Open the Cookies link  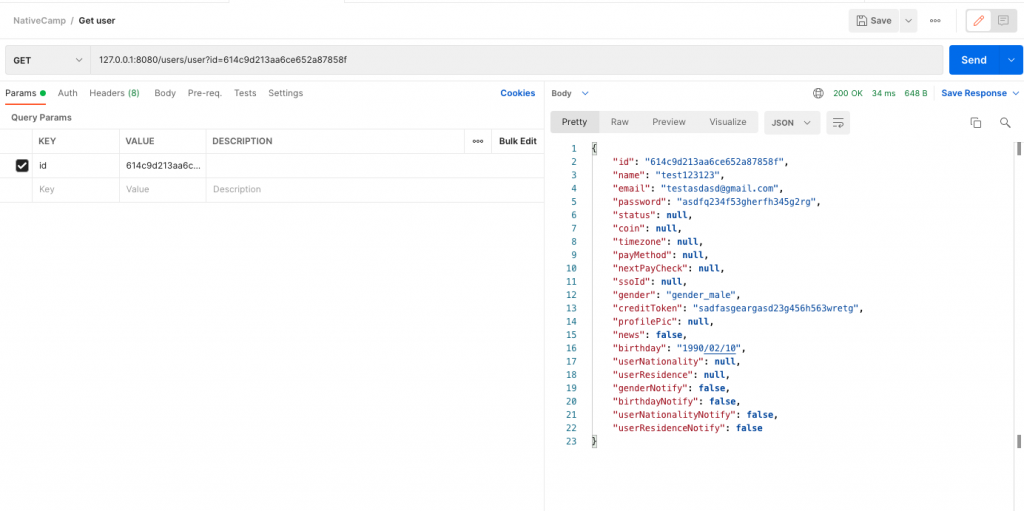(x=517, y=93)
